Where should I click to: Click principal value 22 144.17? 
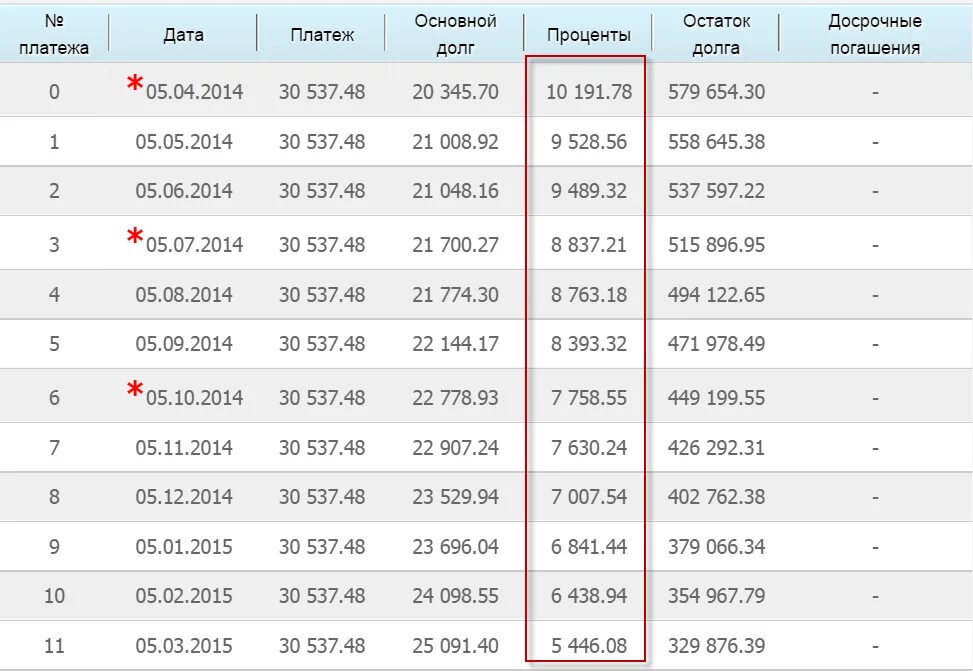455,343
